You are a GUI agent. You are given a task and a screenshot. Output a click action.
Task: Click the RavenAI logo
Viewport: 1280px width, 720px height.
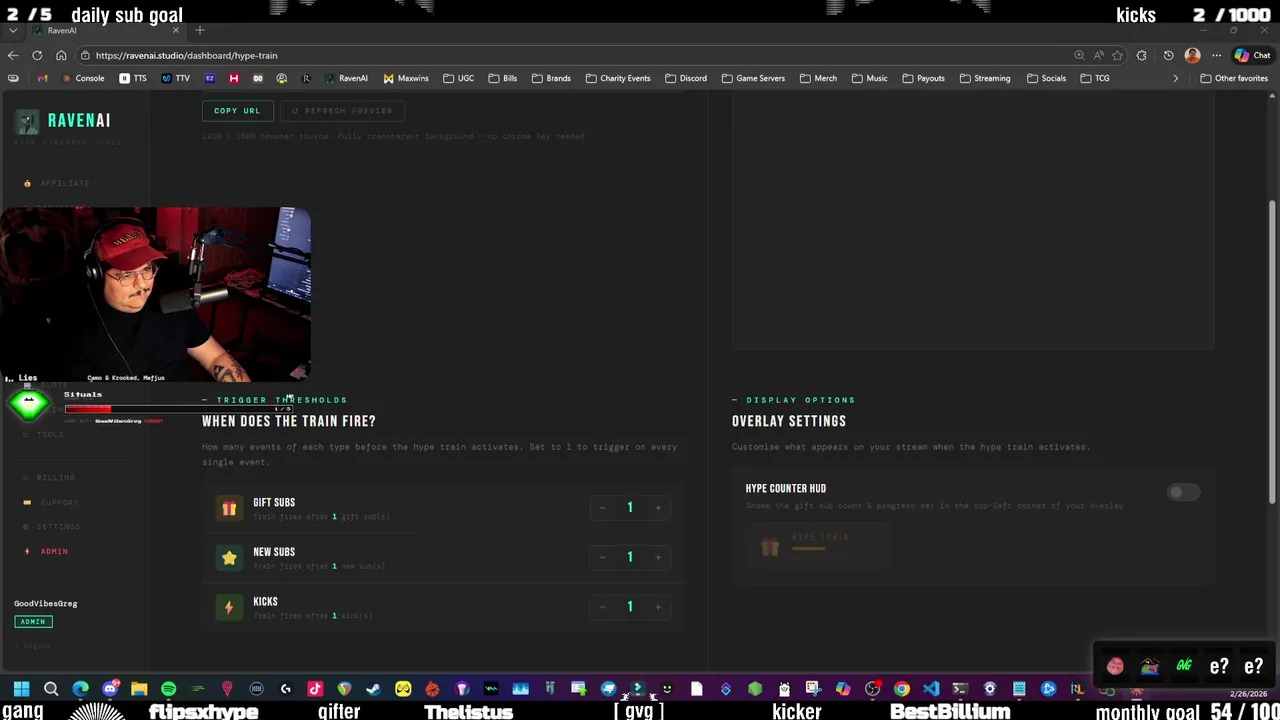click(64, 121)
